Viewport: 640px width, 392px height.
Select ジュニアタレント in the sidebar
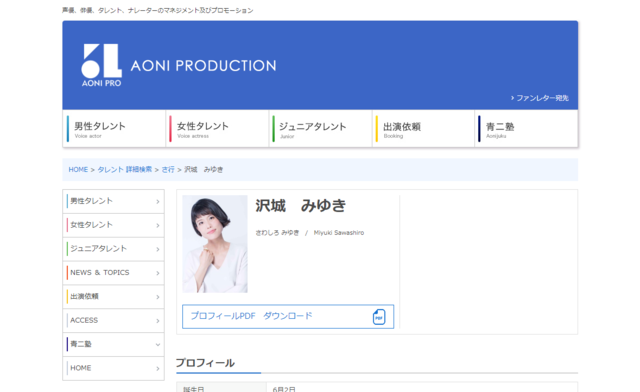pyautogui.click(x=113, y=249)
